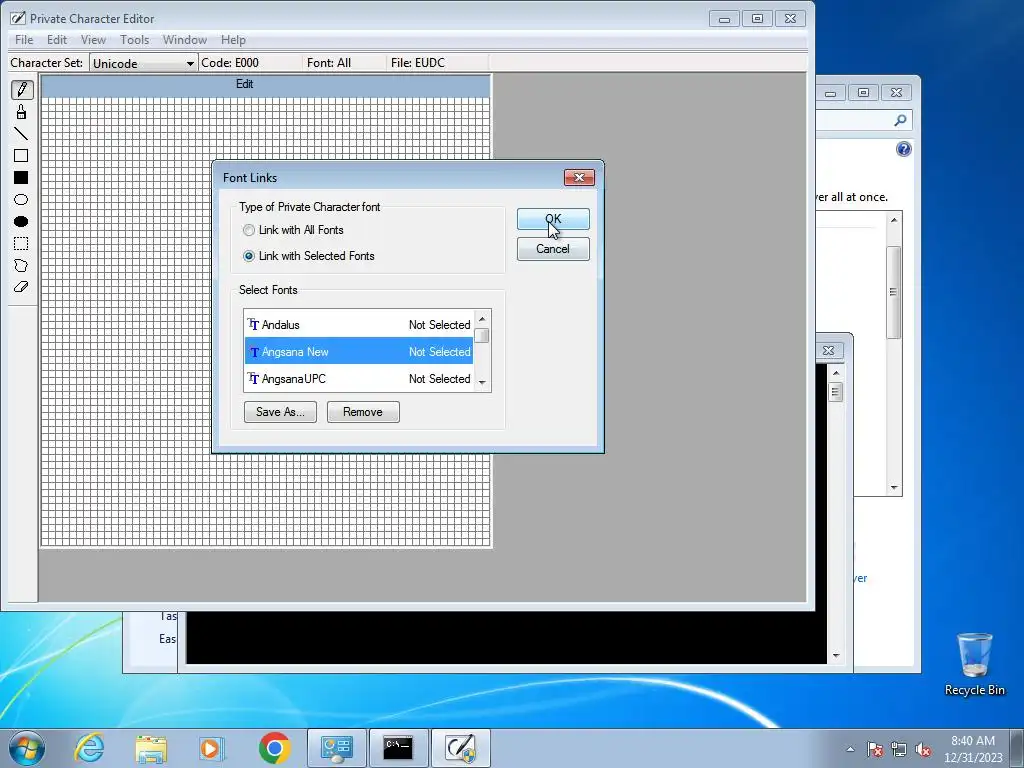Open the Help menu
The image size is (1024, 768).
pyautogui.click(x=233, y=40)
